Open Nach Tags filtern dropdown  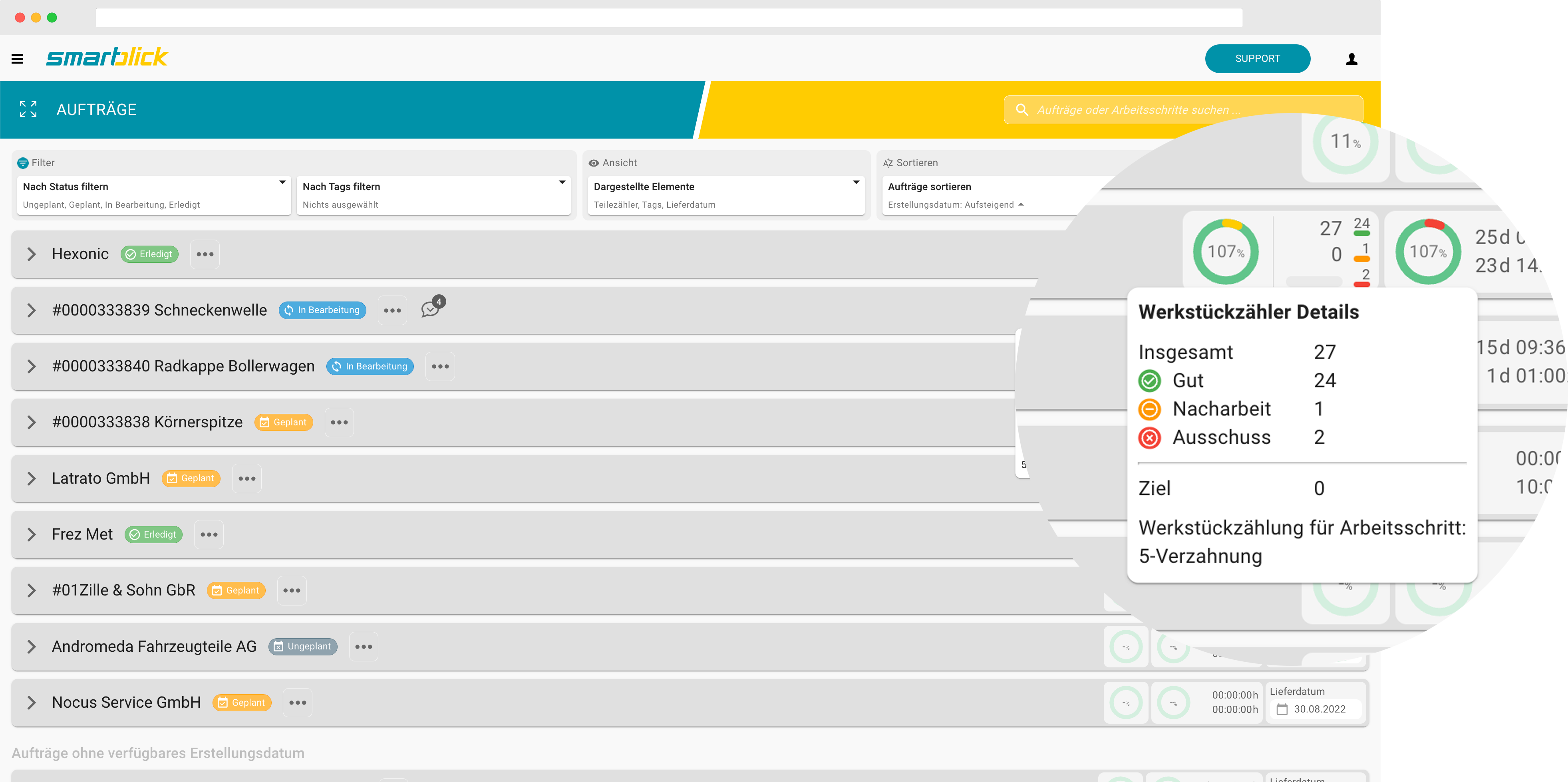[433, 195]
